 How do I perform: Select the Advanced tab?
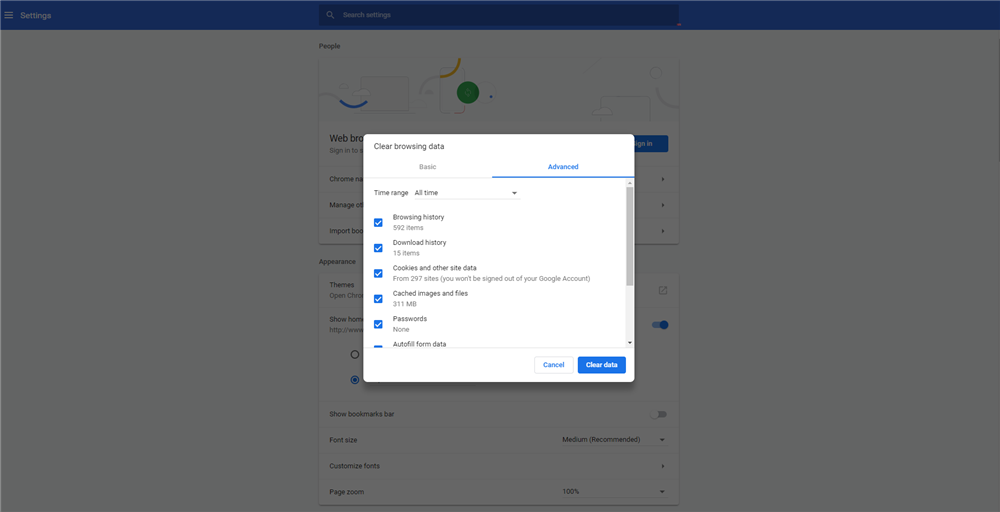563,167
